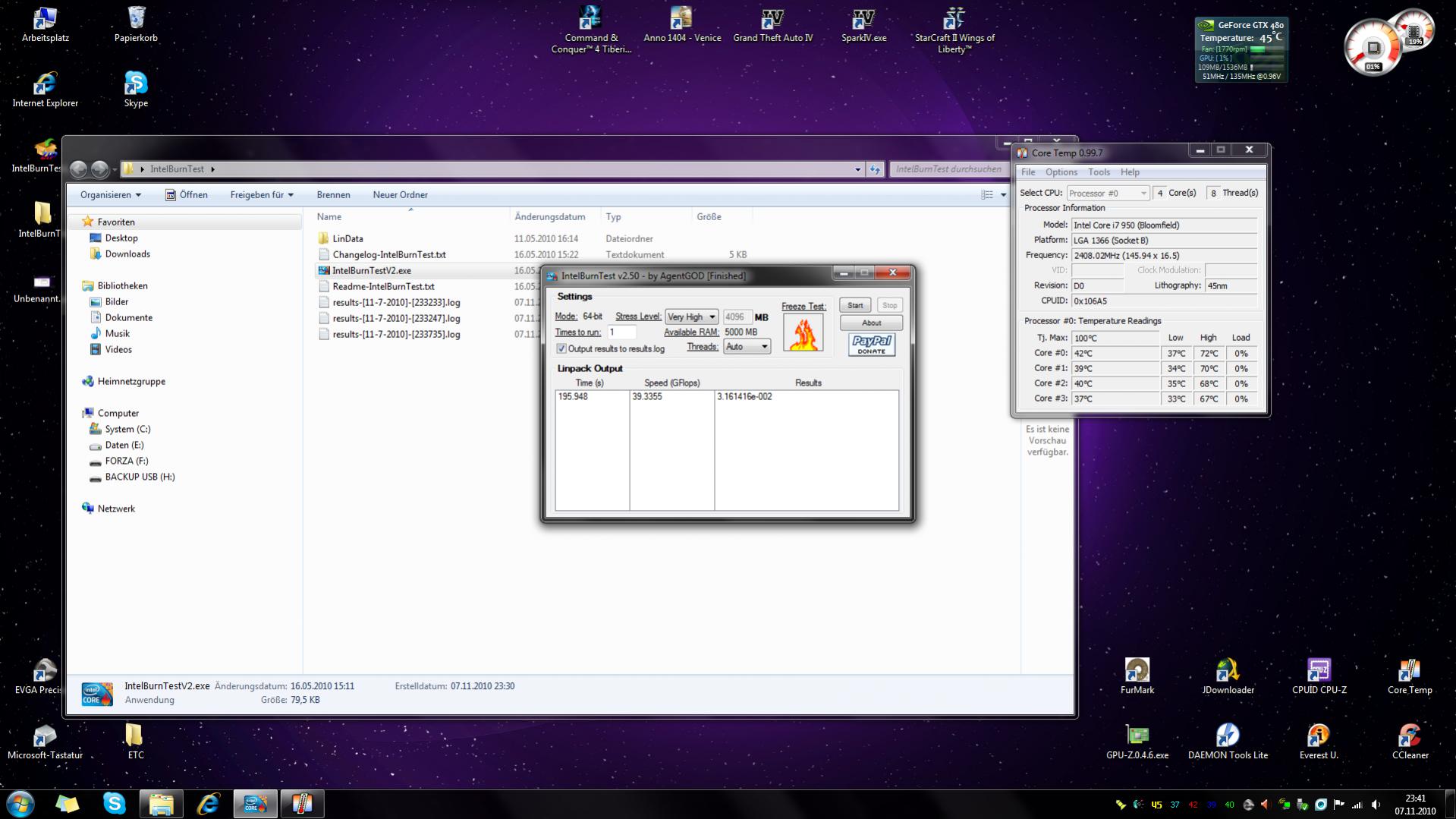This screenshot has width=1456, height=819.
Task: Select Netzwerk in the Explorer sidebar
Action: click(116, 509)
